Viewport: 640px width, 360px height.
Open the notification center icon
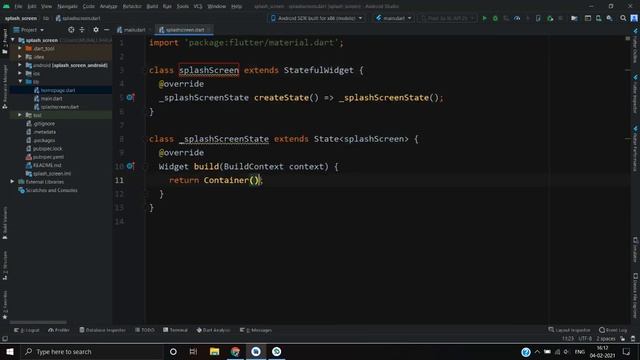[627, 351]
